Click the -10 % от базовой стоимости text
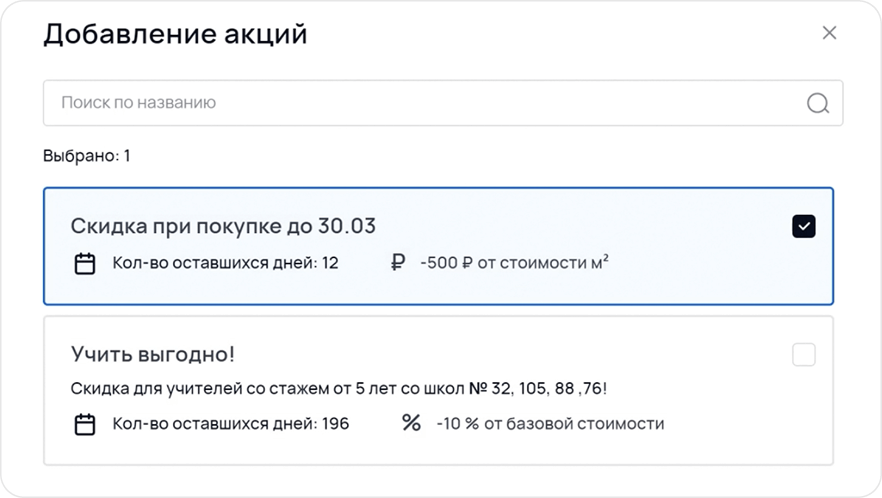 tap(550, 424)
